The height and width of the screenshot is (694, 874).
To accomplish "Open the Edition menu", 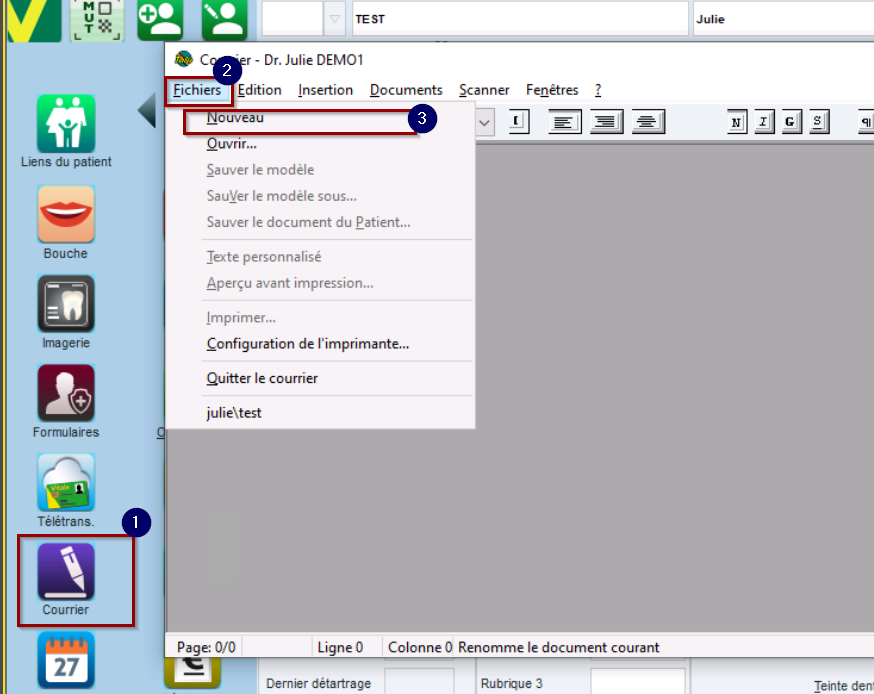I will tap(260, 90).
